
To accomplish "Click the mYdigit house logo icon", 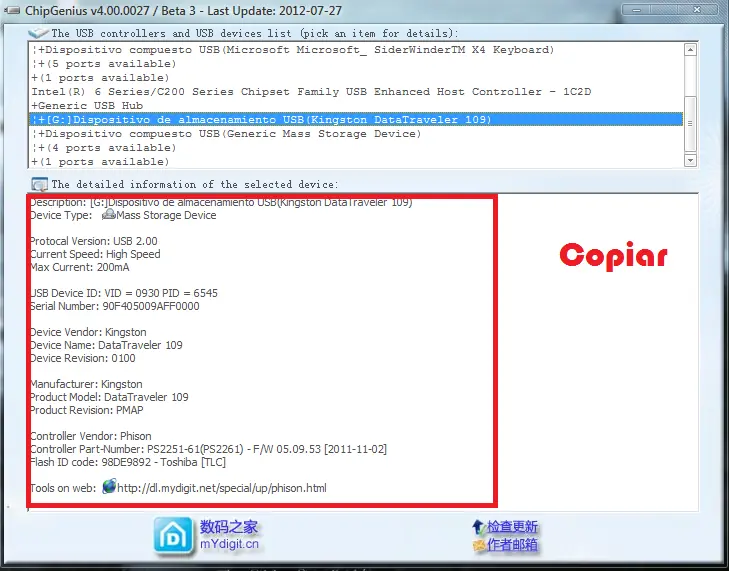I will click(173, 537).
